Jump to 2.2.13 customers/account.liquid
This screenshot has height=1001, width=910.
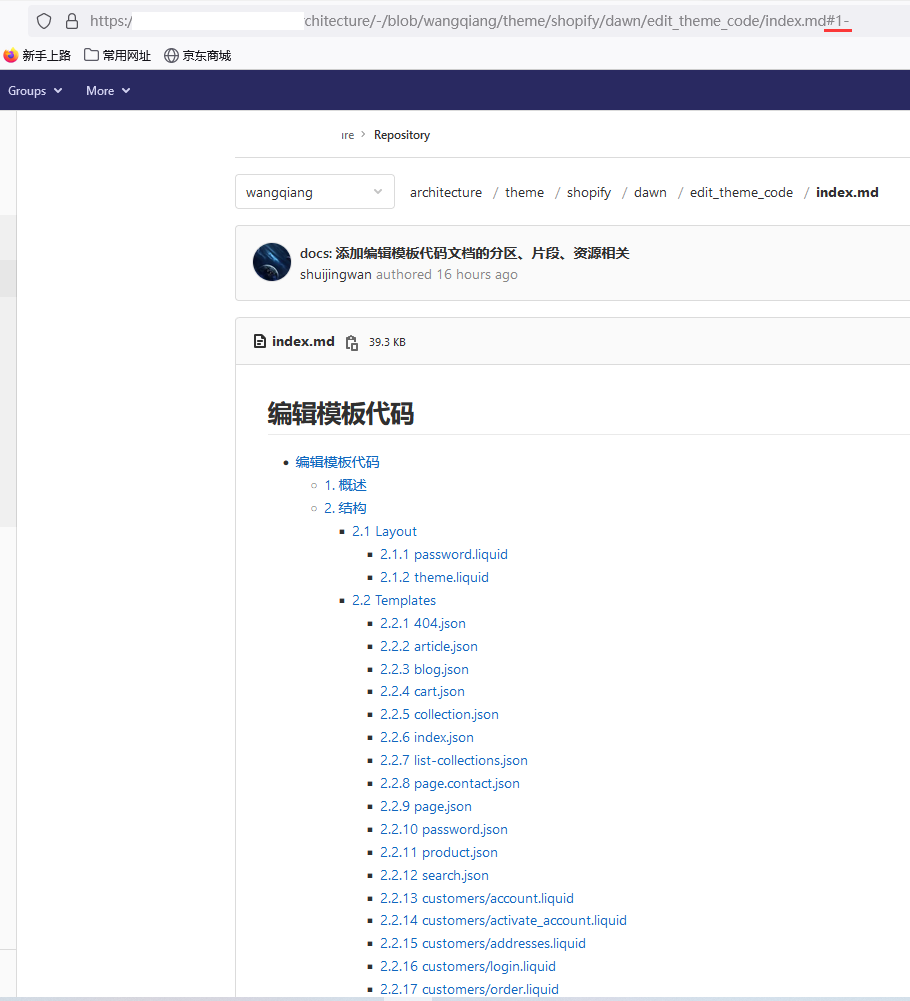(477, 898)
